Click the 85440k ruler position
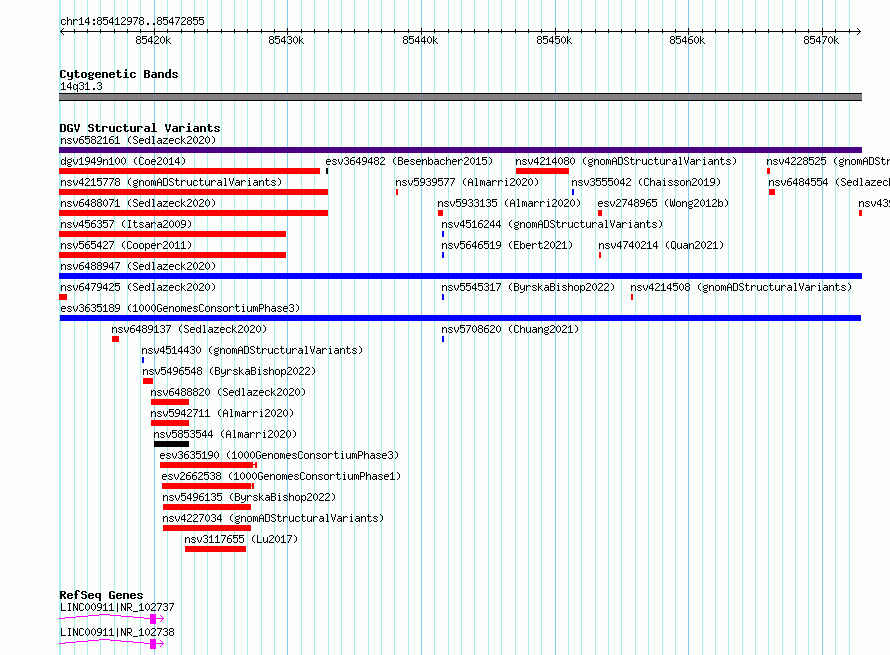 click(x=420, y=40)
